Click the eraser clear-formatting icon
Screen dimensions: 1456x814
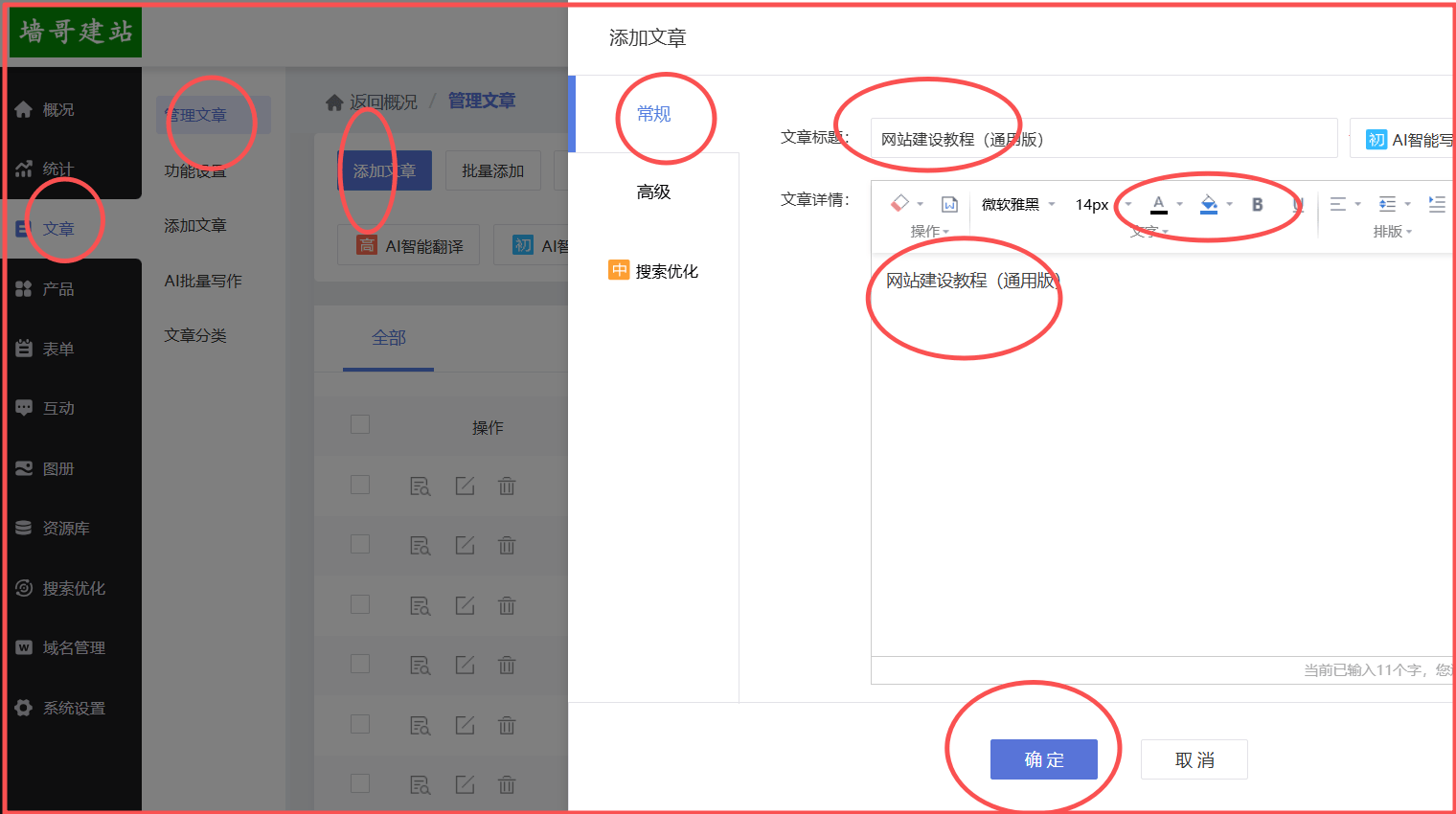coord(899,203)
